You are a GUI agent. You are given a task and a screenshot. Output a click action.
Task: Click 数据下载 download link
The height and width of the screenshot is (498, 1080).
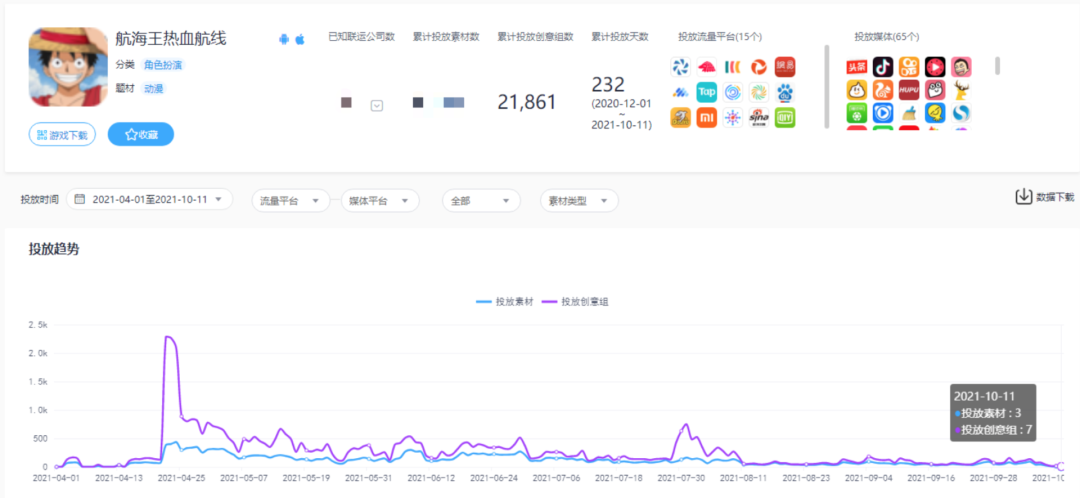[1045, 197]
